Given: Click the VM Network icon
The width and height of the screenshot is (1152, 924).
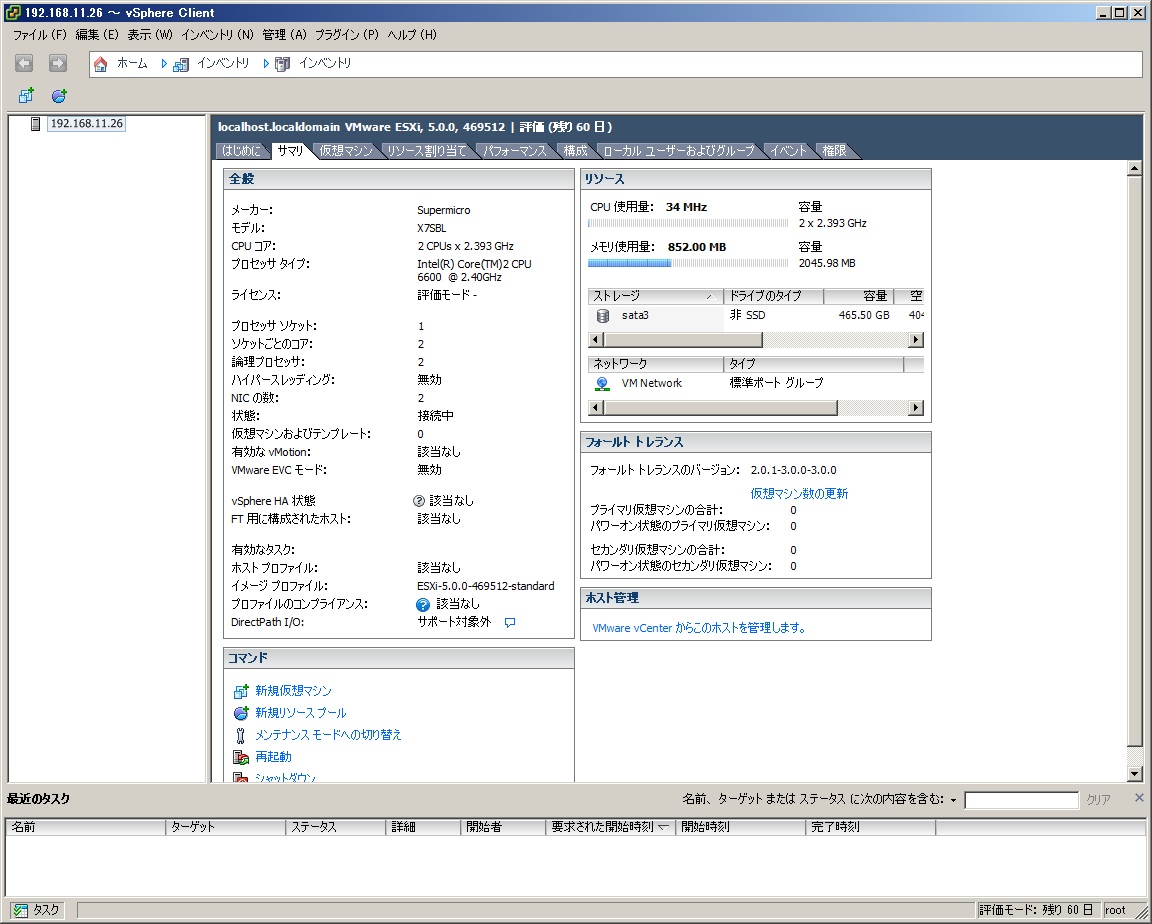Looking at the screenshot, I should [602, 383].
